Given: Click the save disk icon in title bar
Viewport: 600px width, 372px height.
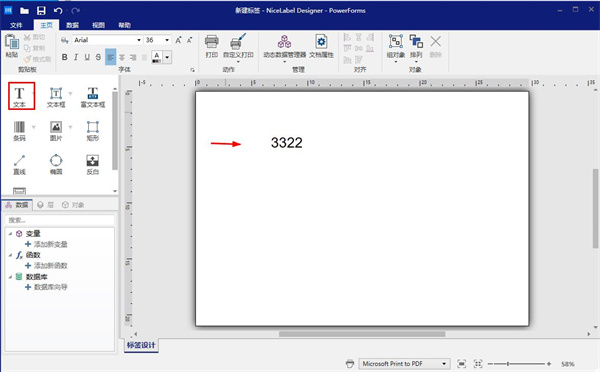Looking at the screenshot, I should (41, 11).
